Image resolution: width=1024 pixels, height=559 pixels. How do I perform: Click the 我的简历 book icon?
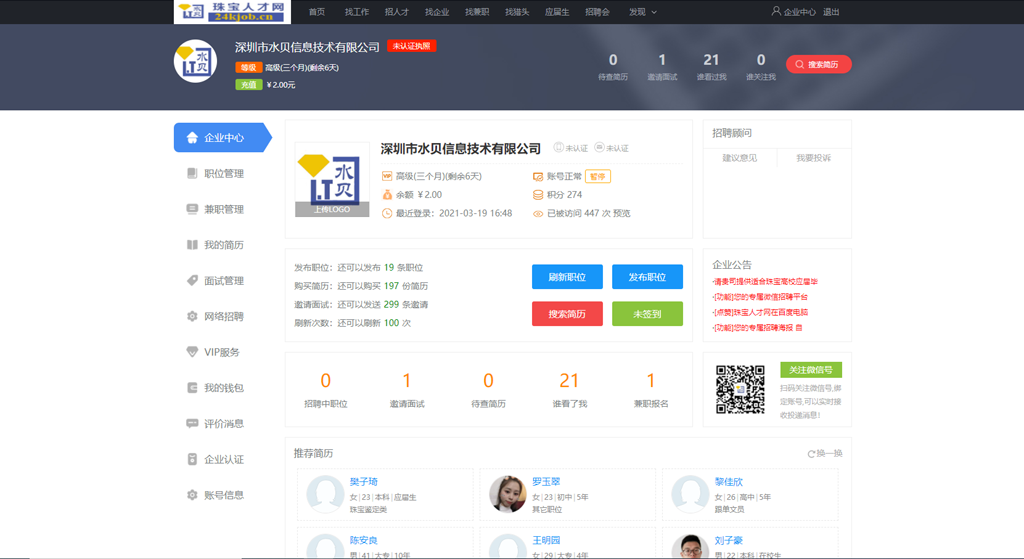click(192, 245)
